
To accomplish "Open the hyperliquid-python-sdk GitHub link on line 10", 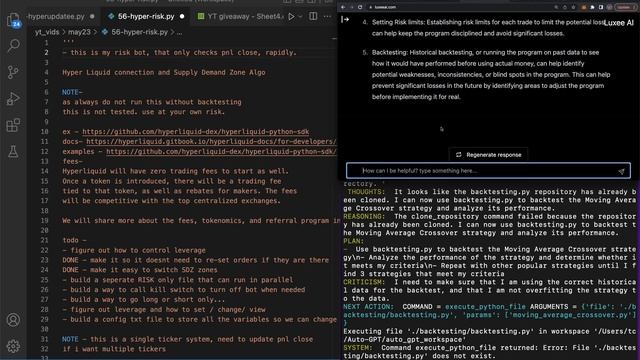I will pyautogui.click(x=196, y=131).
